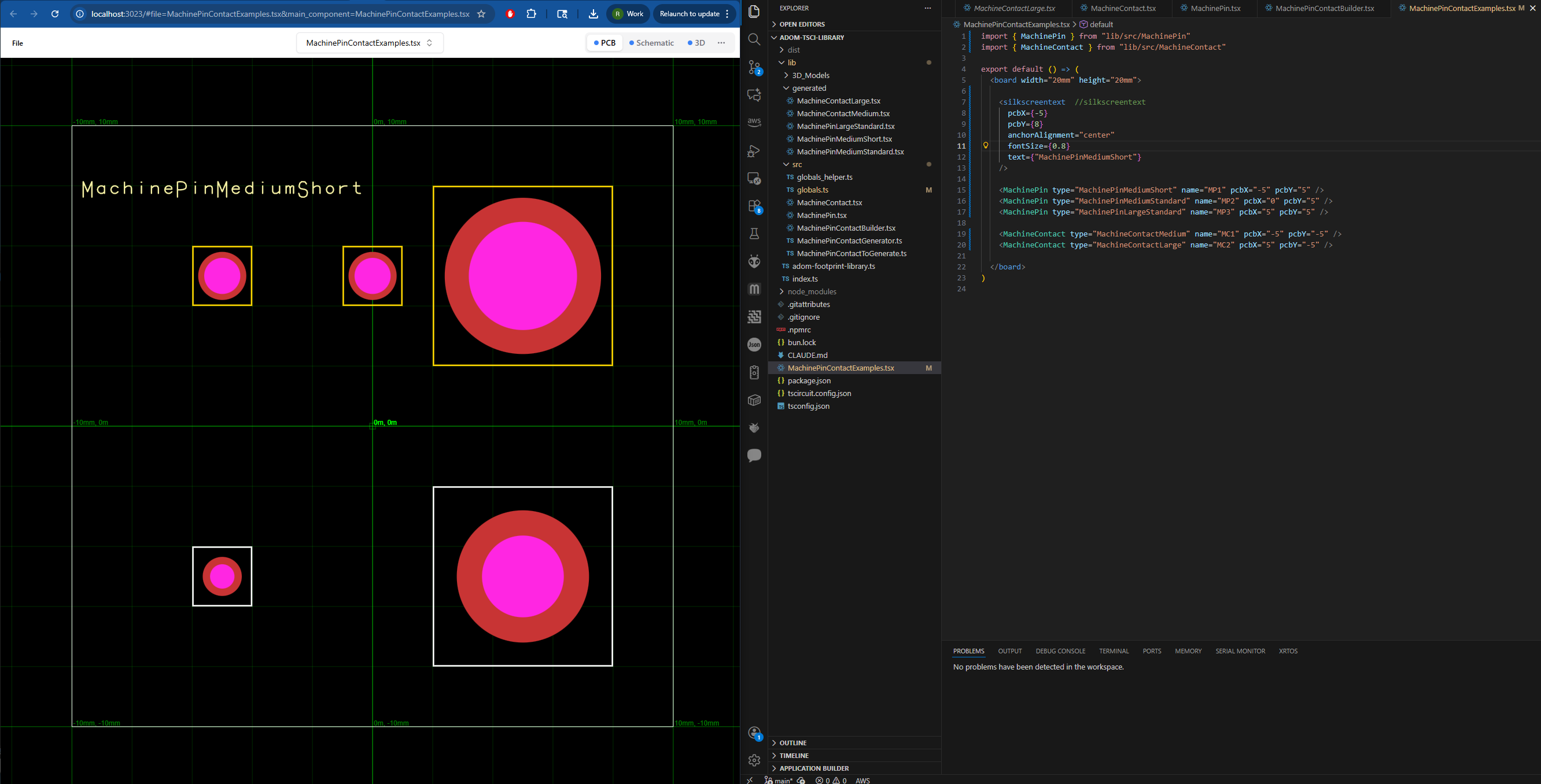Open the Extensions view in activity bar
This screenshot has width=1541, height=784.
click(754, 206)
